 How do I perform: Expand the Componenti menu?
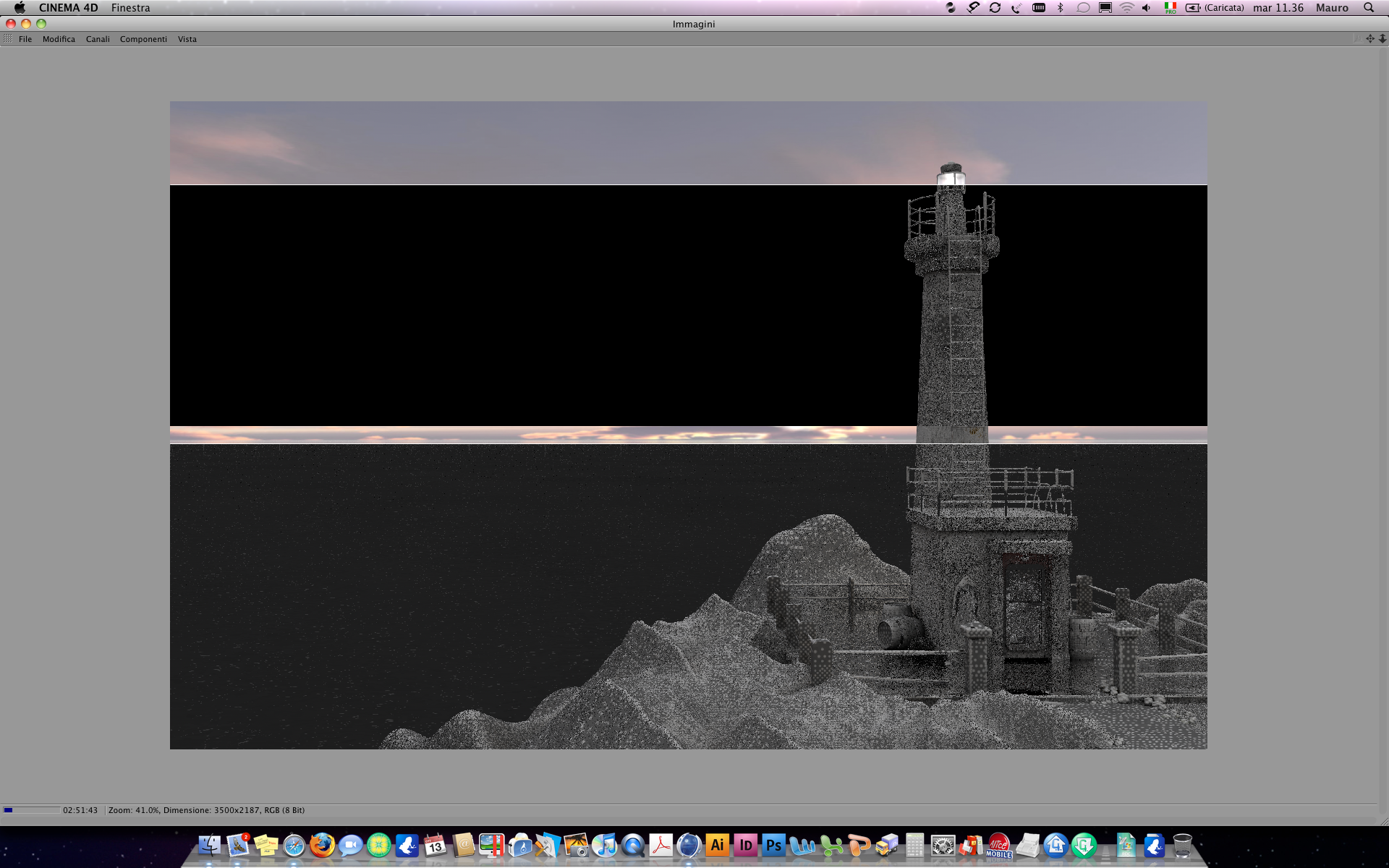(x=143, y=39)
